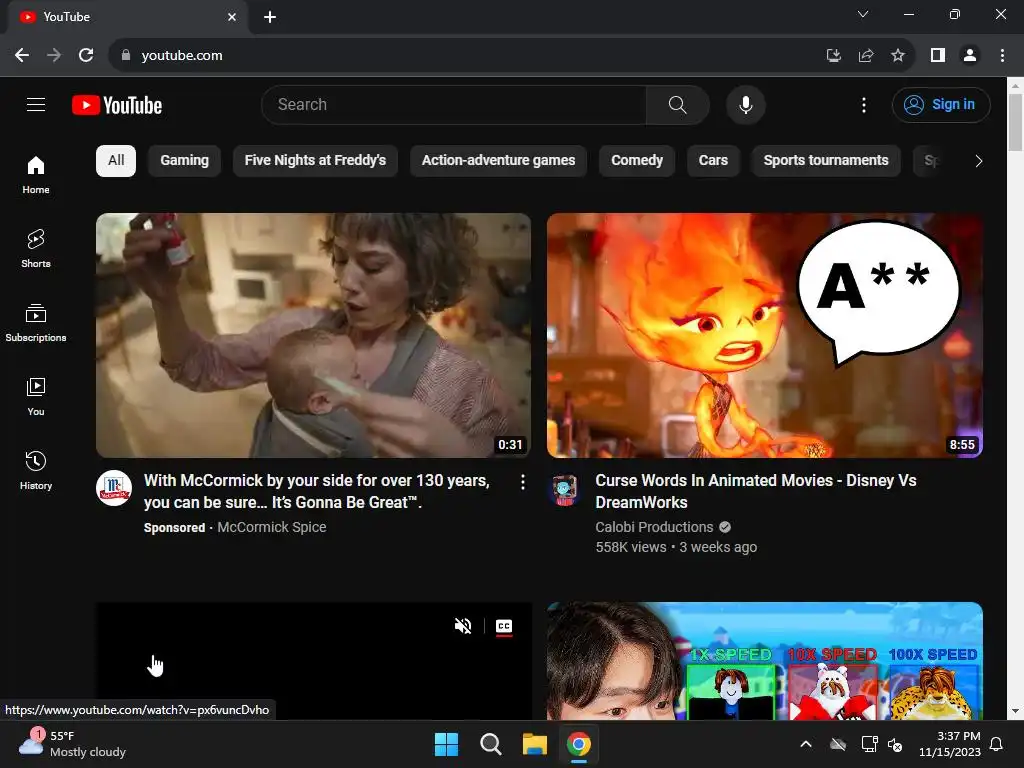The image size is (1024, 768).
Task: Start voice search with microphone icon
Action: click(746, 104)
